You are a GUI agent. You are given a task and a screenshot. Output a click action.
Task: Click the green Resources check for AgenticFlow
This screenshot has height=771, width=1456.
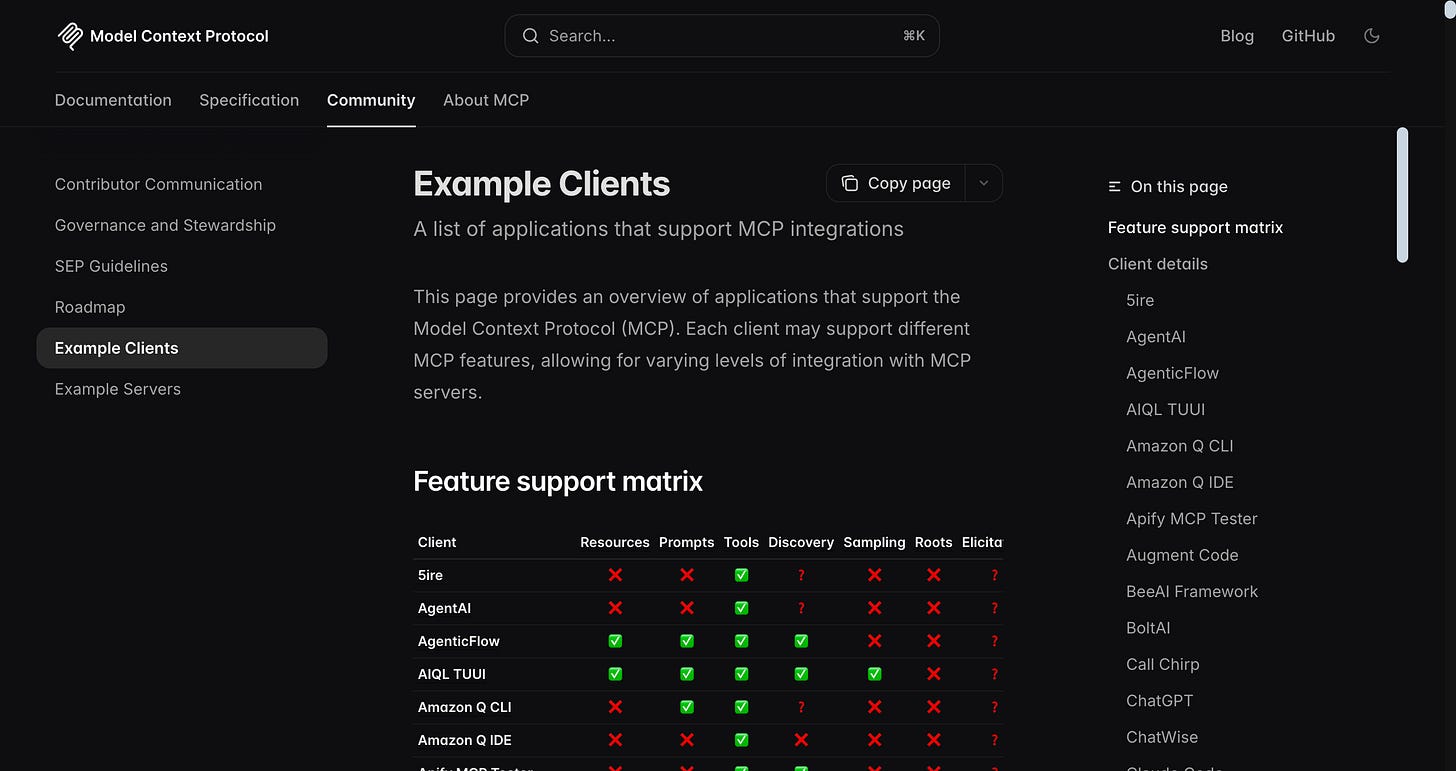(x=615, y=641)
